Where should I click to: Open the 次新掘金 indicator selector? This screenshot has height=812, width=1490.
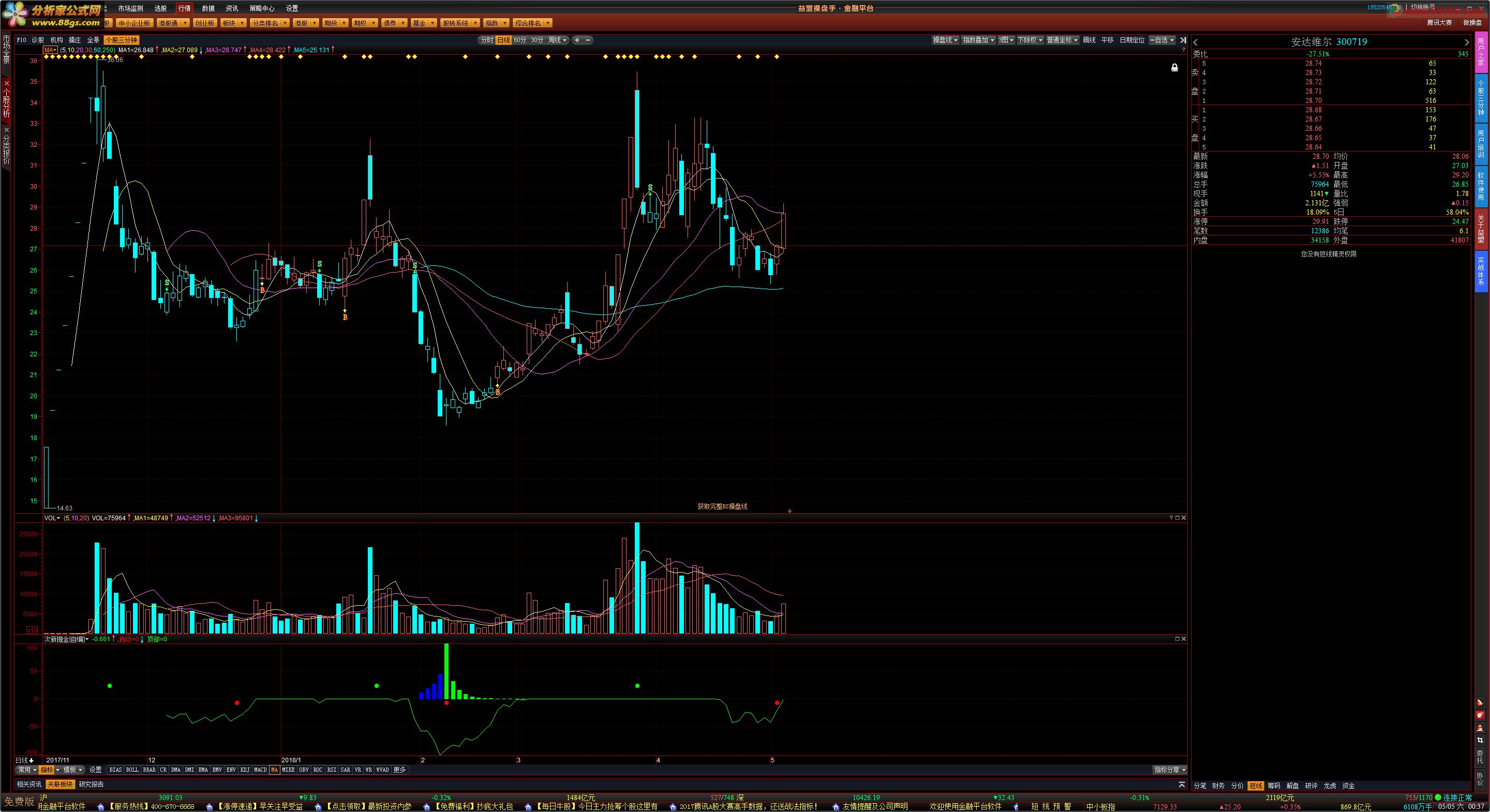67,639
